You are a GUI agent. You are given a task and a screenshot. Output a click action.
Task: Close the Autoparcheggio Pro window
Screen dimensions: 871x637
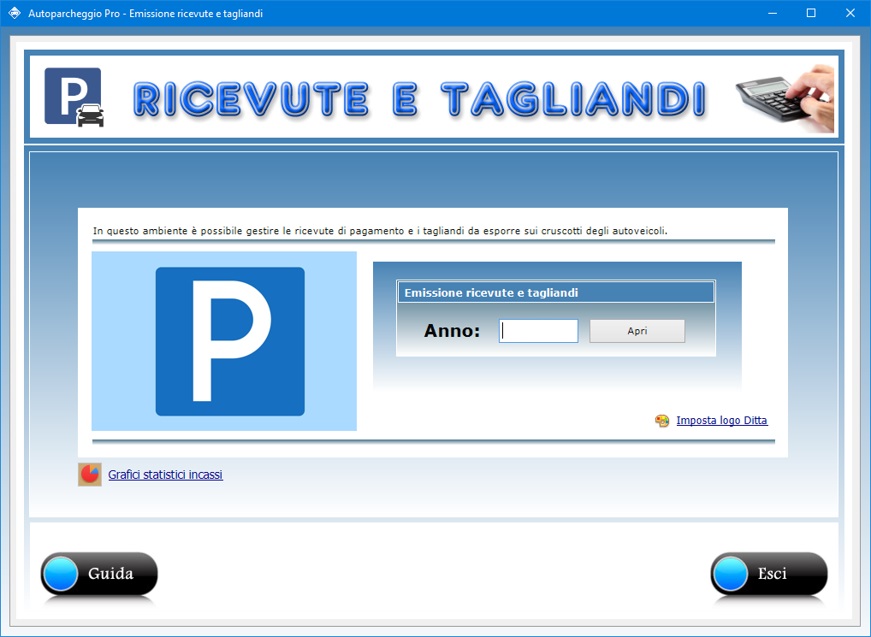[850, 13]
